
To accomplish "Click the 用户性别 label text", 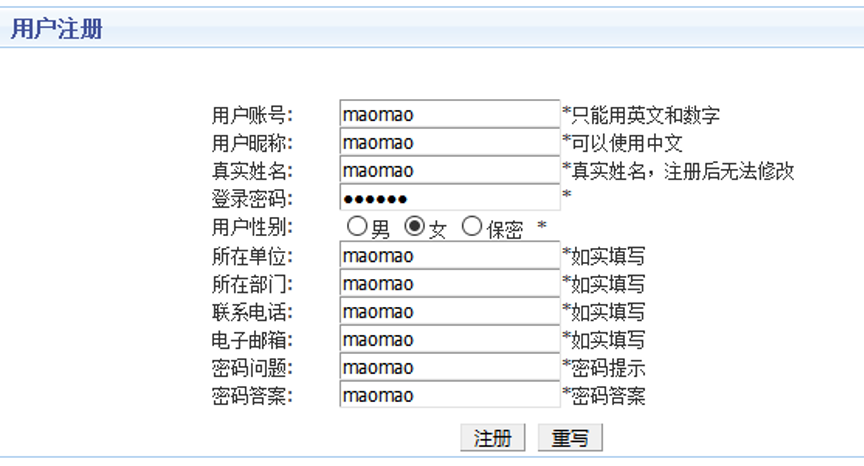I will [x=252, y=227].
